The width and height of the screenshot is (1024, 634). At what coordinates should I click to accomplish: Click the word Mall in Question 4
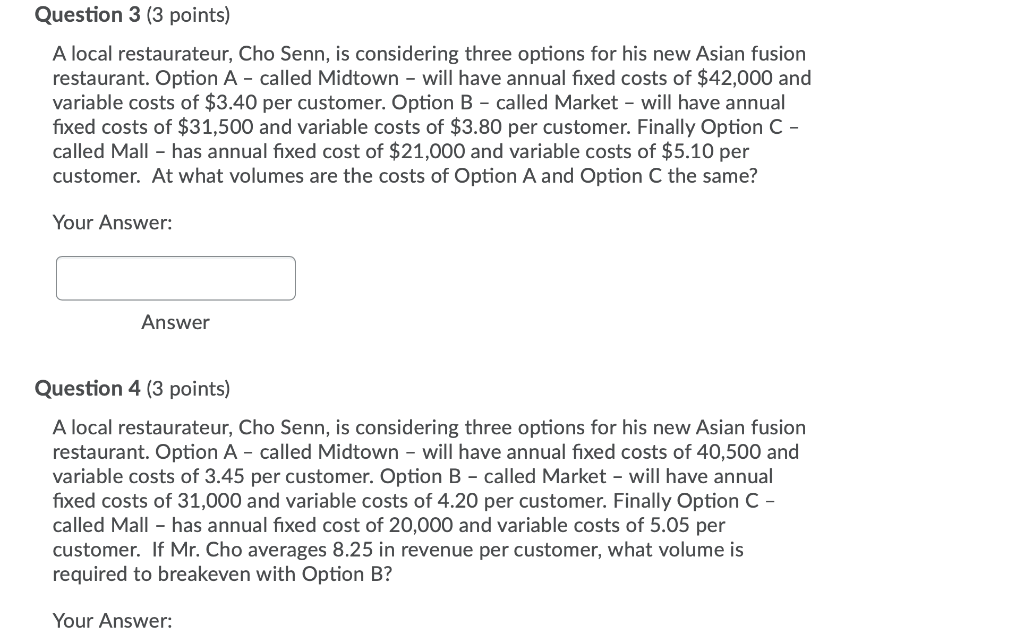click(x=127, y=524)
